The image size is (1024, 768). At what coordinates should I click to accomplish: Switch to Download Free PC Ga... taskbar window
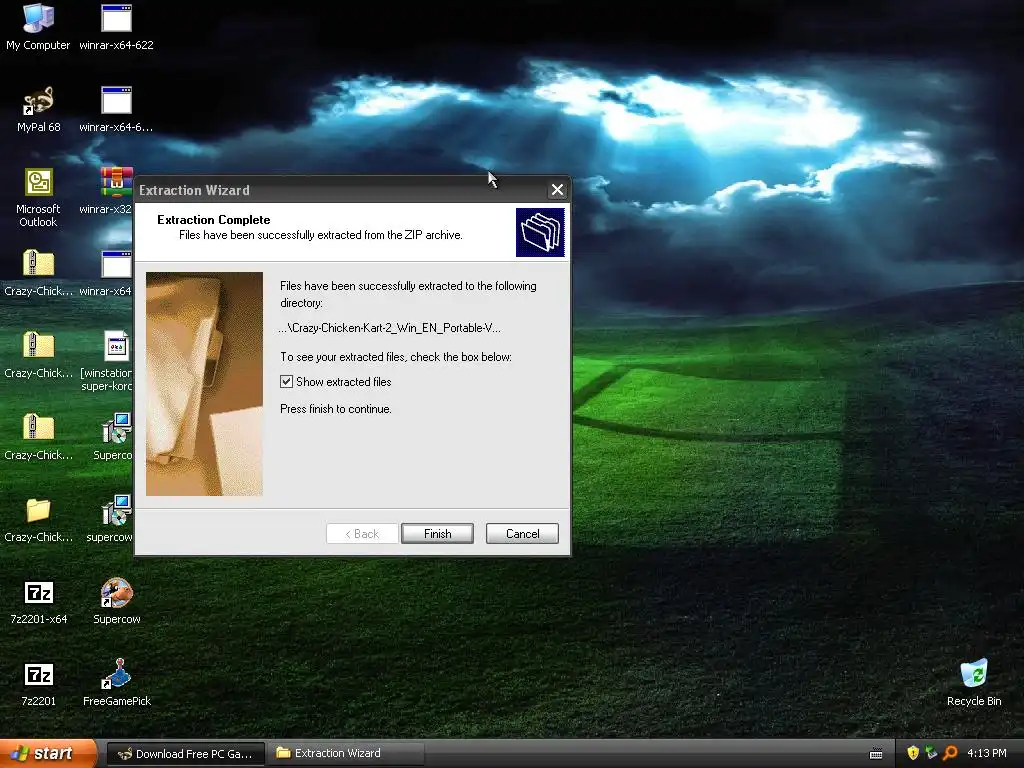[x=185, y=754]
